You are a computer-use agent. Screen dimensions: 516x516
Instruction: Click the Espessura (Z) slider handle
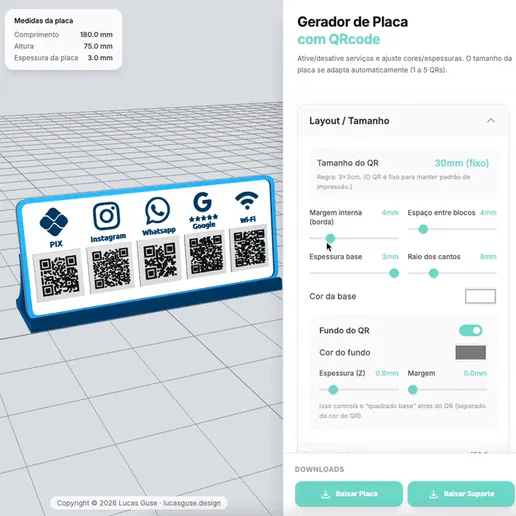(x=333, y=390)
